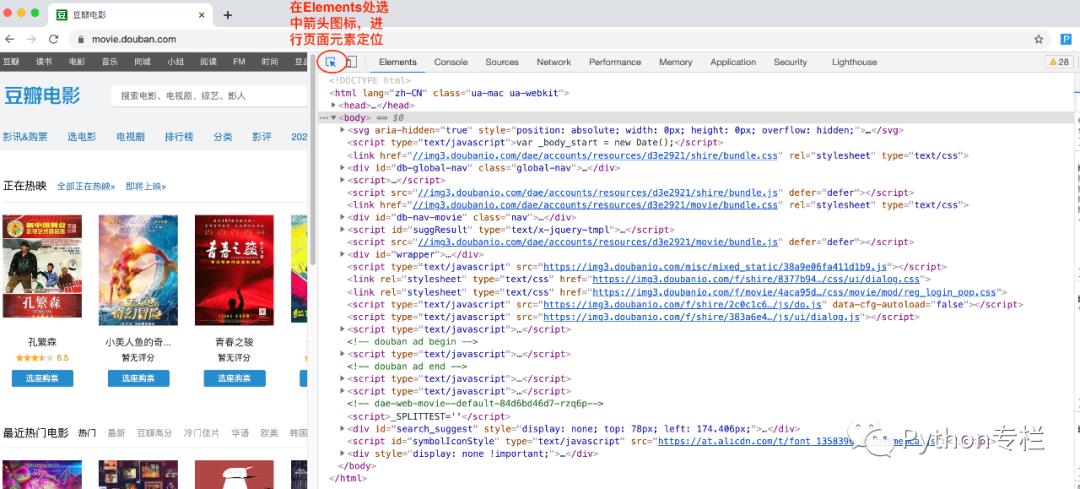Open the js/do.js script link
The image size is (1080, 489).
[x=683, y=304]
